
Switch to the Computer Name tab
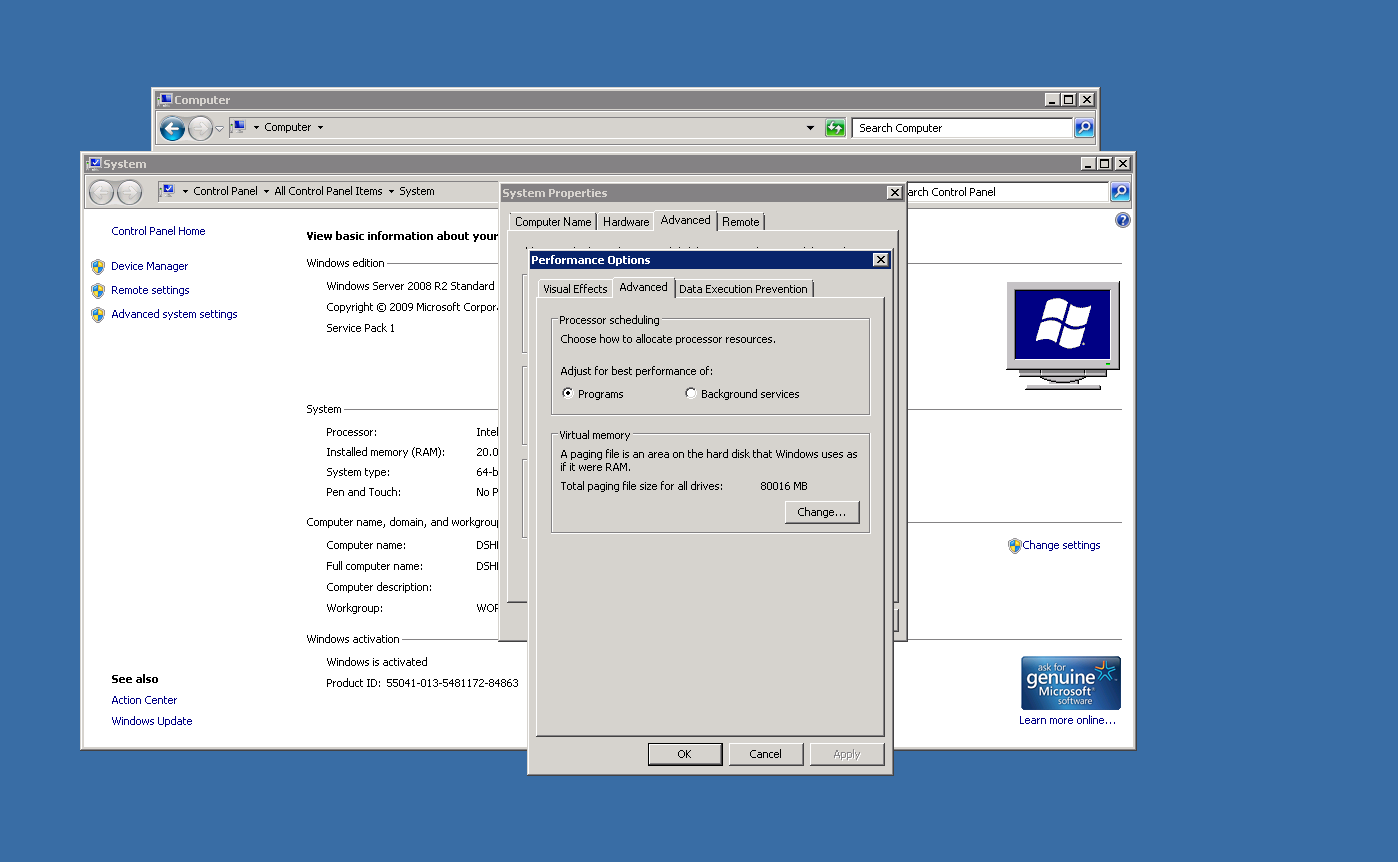(552, 221)
